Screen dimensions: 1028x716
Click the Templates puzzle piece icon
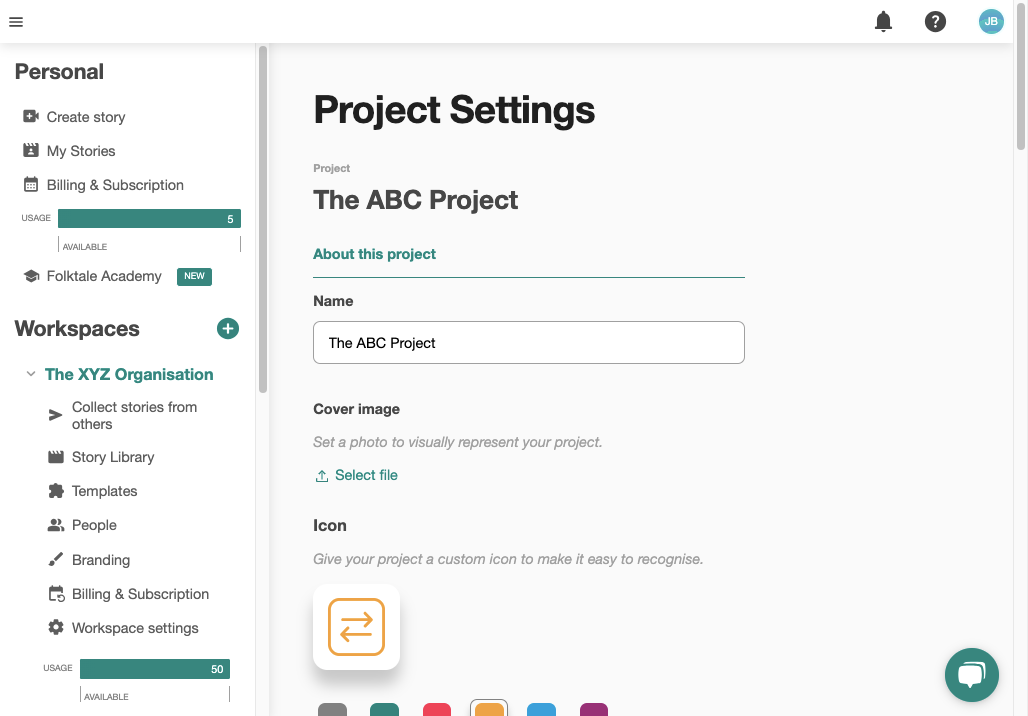pyautogui.click(x=56, y=491)
